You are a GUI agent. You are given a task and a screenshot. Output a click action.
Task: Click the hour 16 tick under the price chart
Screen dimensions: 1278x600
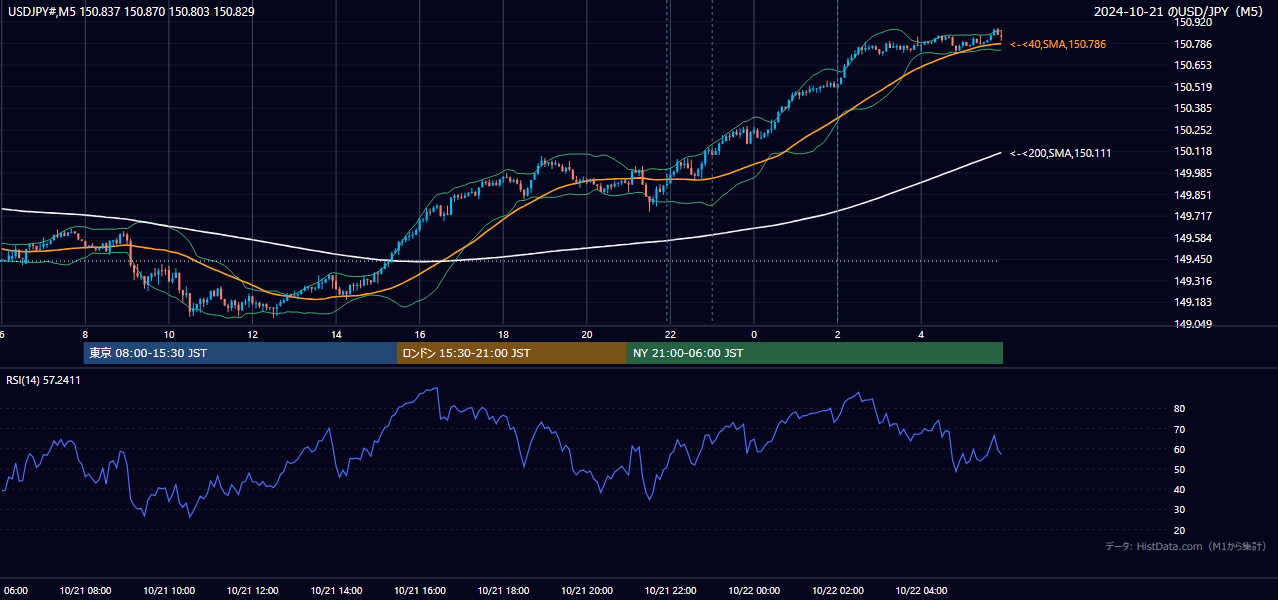tap(420, 334)
